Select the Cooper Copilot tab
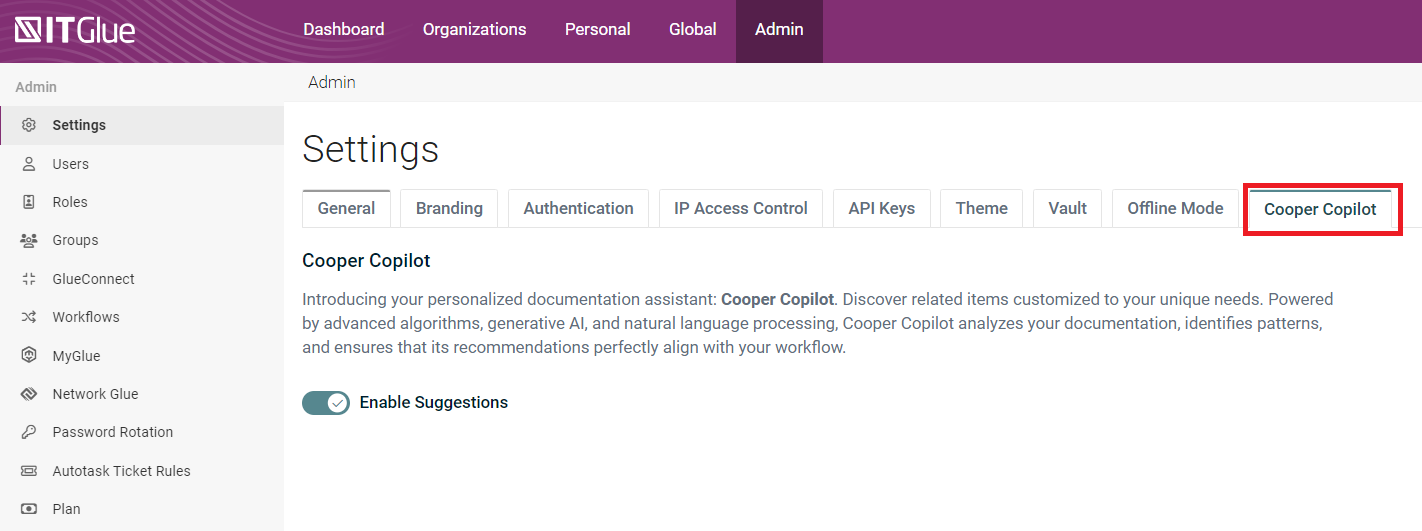The width and height of the screenshot is (1422, 531). pyautogui.click(x=1320, y=209)
